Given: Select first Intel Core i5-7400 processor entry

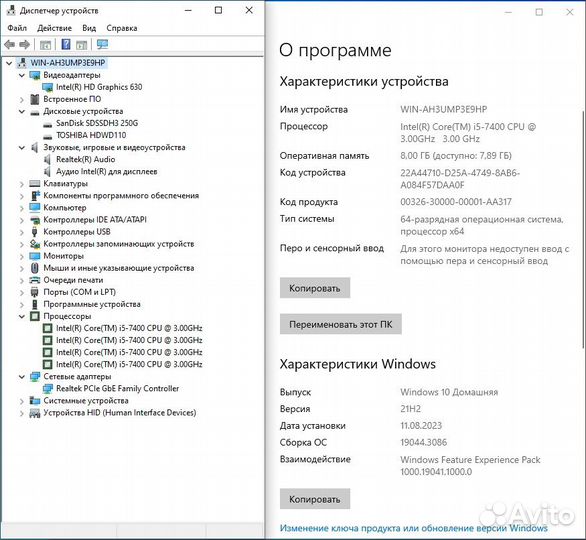Looking at the screenshot, I should coord(129,328).
